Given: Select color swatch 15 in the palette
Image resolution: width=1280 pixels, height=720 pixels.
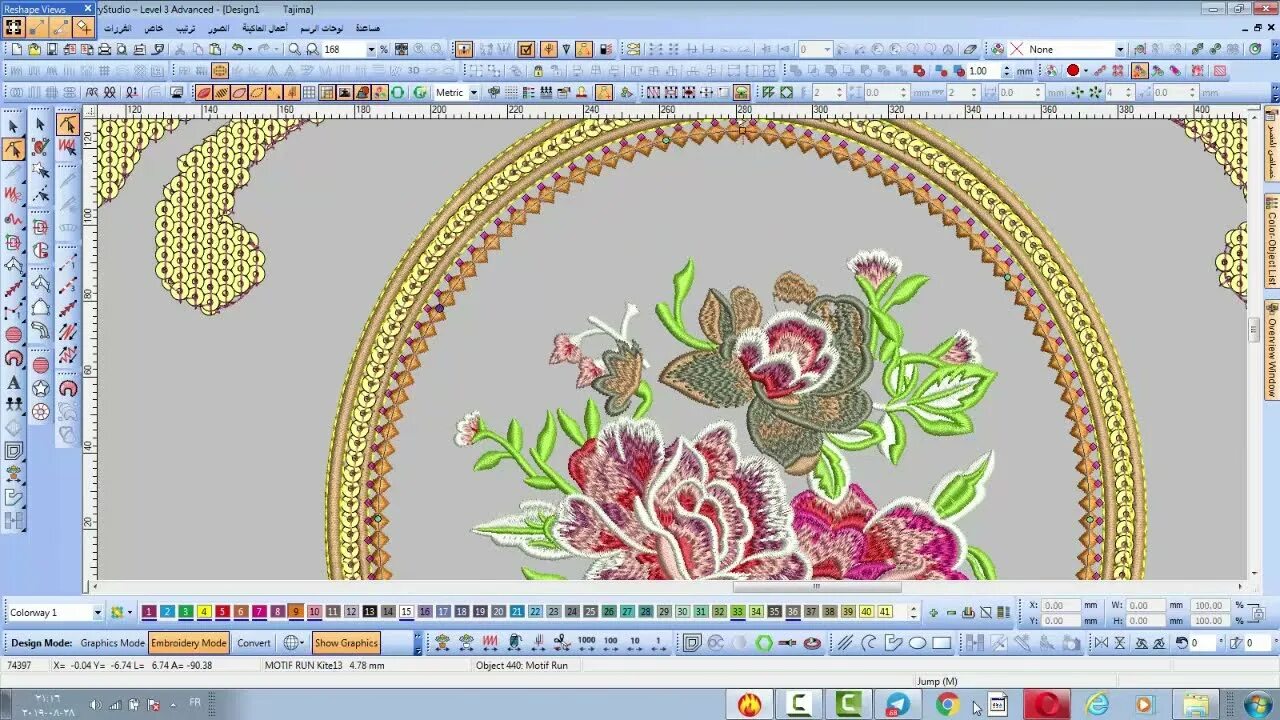Looking at the screenshot, I should coord(406,612).
